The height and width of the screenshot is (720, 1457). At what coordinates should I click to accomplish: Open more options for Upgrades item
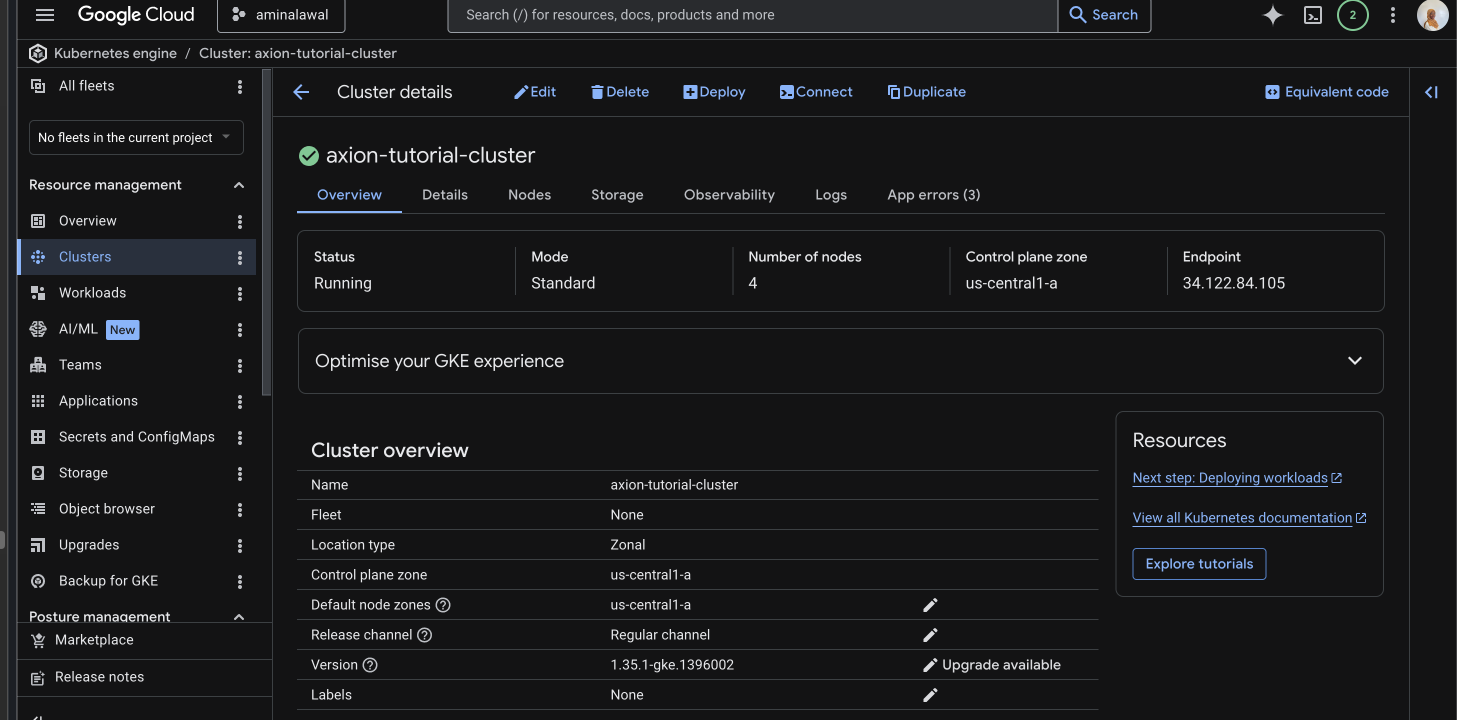(240, 546)
